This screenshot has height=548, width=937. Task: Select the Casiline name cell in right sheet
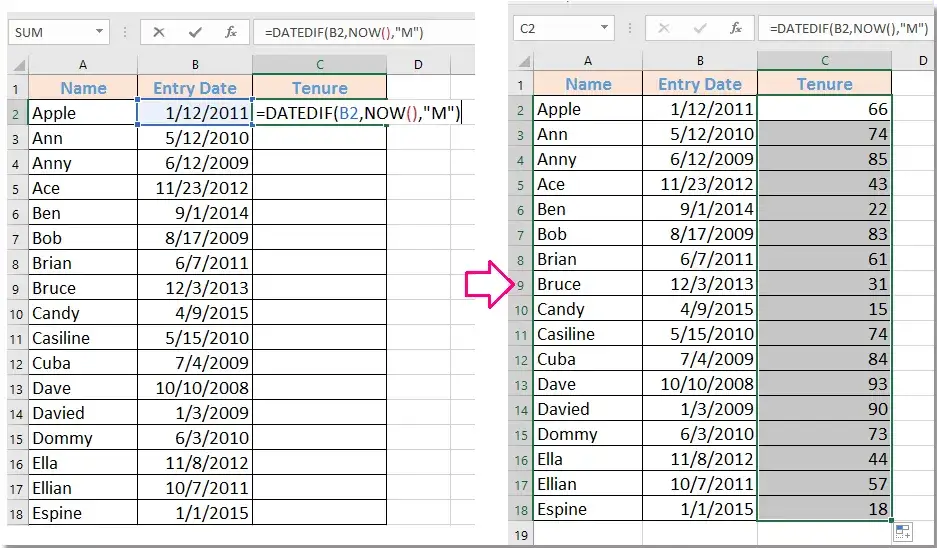click(x=587, y=334)
